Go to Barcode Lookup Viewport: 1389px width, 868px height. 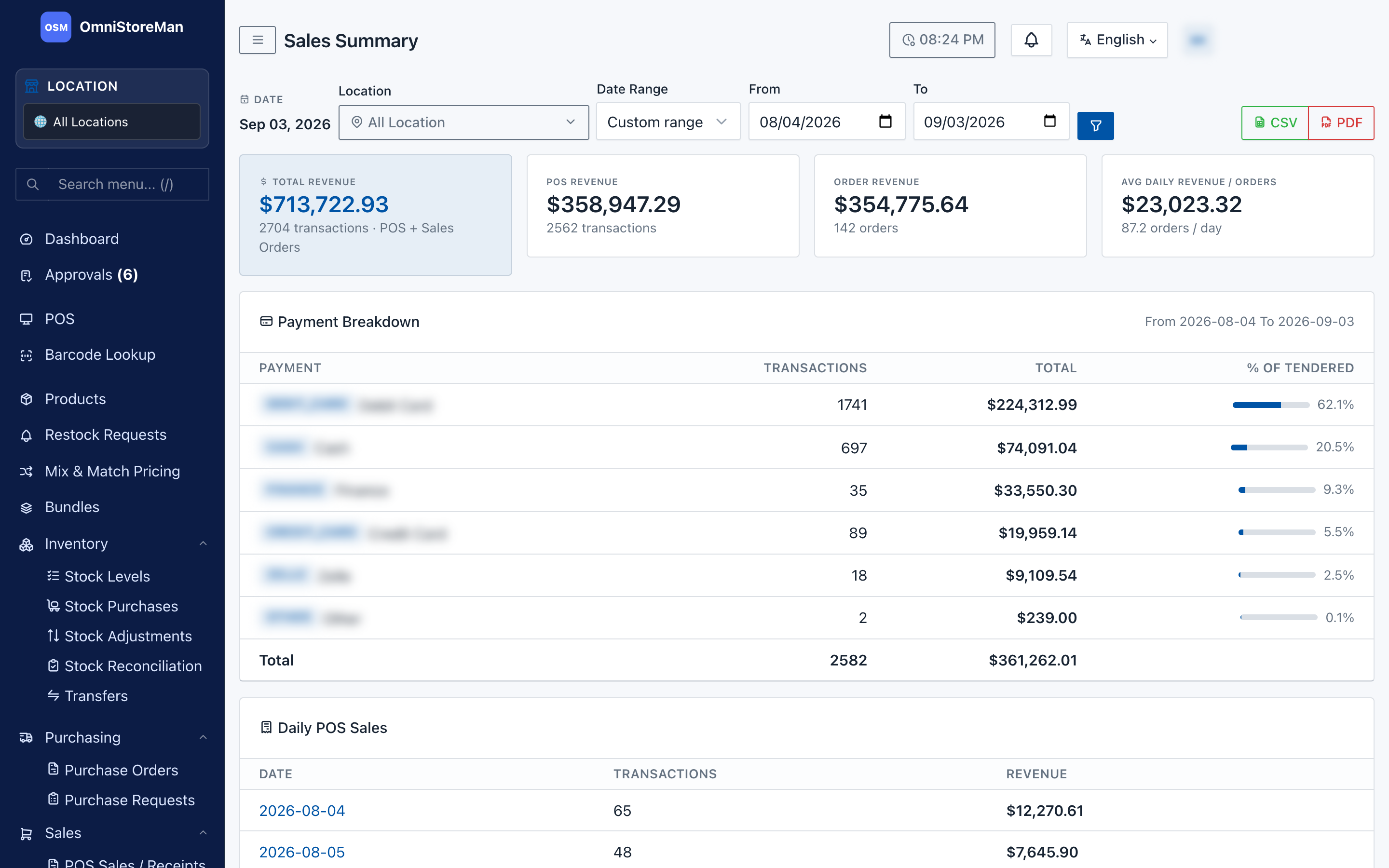coord(100,355)
